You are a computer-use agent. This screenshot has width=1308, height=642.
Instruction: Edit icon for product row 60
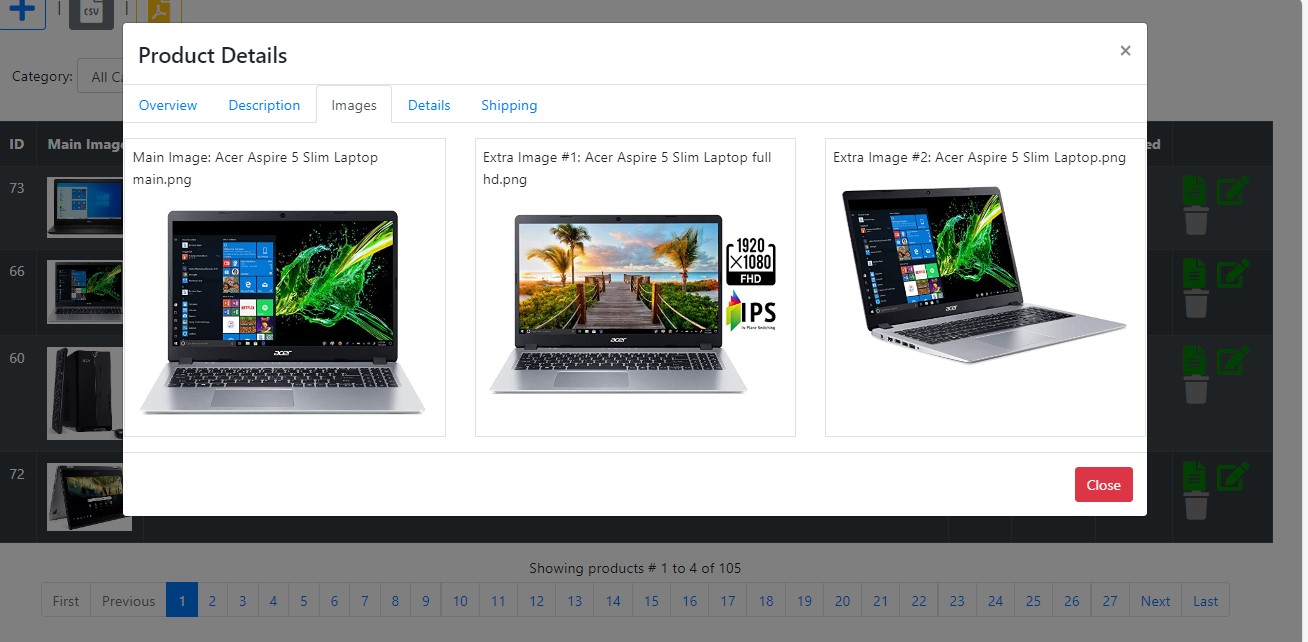point(1233,361)
